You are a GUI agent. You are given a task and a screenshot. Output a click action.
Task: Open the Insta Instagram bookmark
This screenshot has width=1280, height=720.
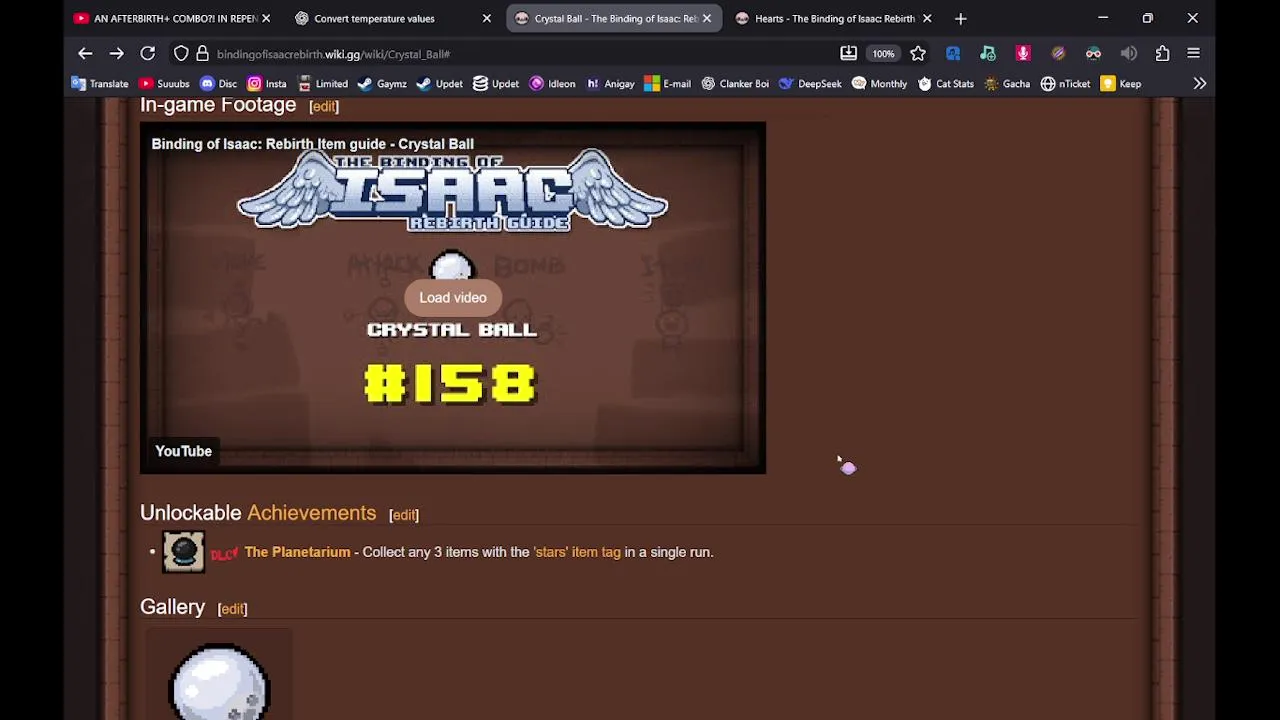pos(266,84)
